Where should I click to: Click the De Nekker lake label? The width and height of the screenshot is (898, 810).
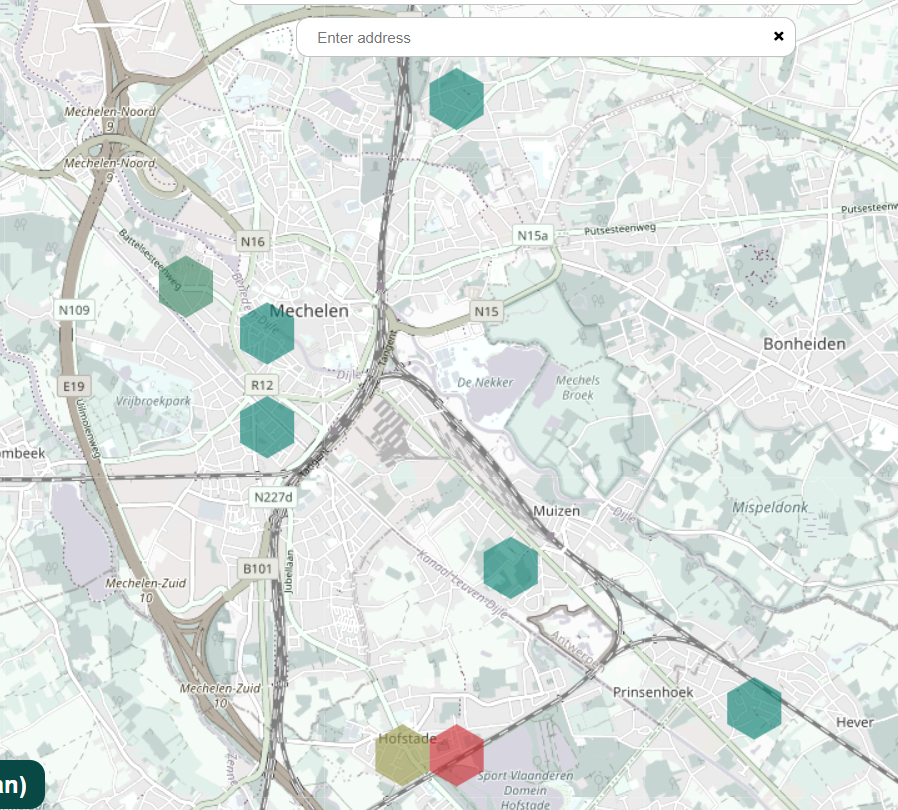point(485,382)
